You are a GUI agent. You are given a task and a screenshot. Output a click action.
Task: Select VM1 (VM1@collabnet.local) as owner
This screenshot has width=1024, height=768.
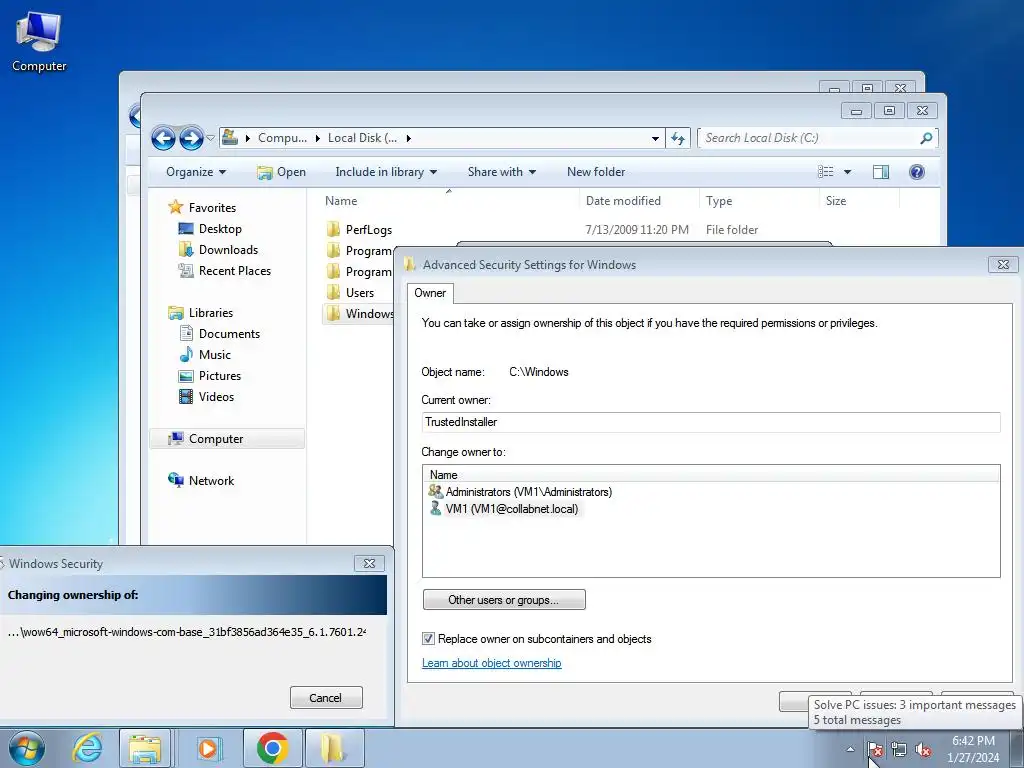[512, 509]
